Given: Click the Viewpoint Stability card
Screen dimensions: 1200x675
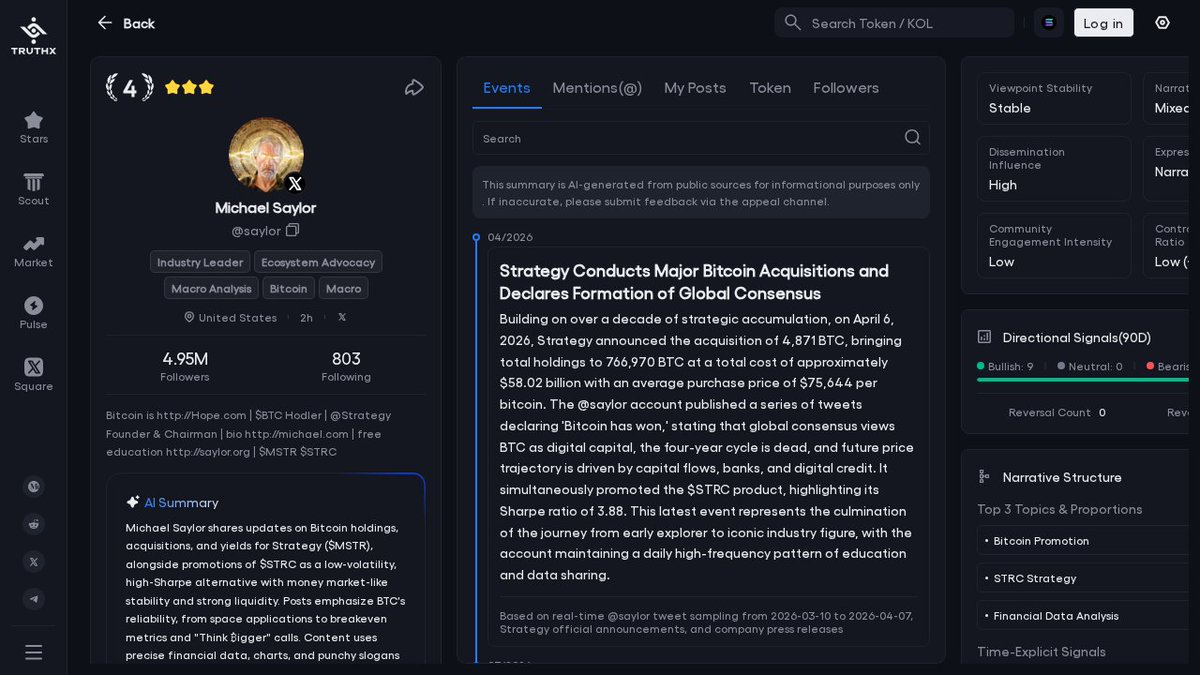Looking at the screenshot, I should click(x=1054, y=99).
